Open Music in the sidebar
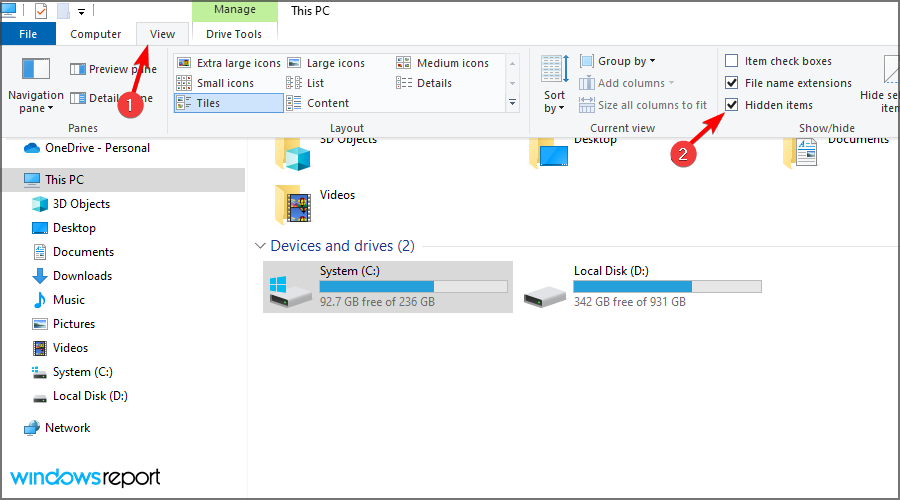Viewport: 900px width, 500px height. pyautogui.click(x=59, y=300)
